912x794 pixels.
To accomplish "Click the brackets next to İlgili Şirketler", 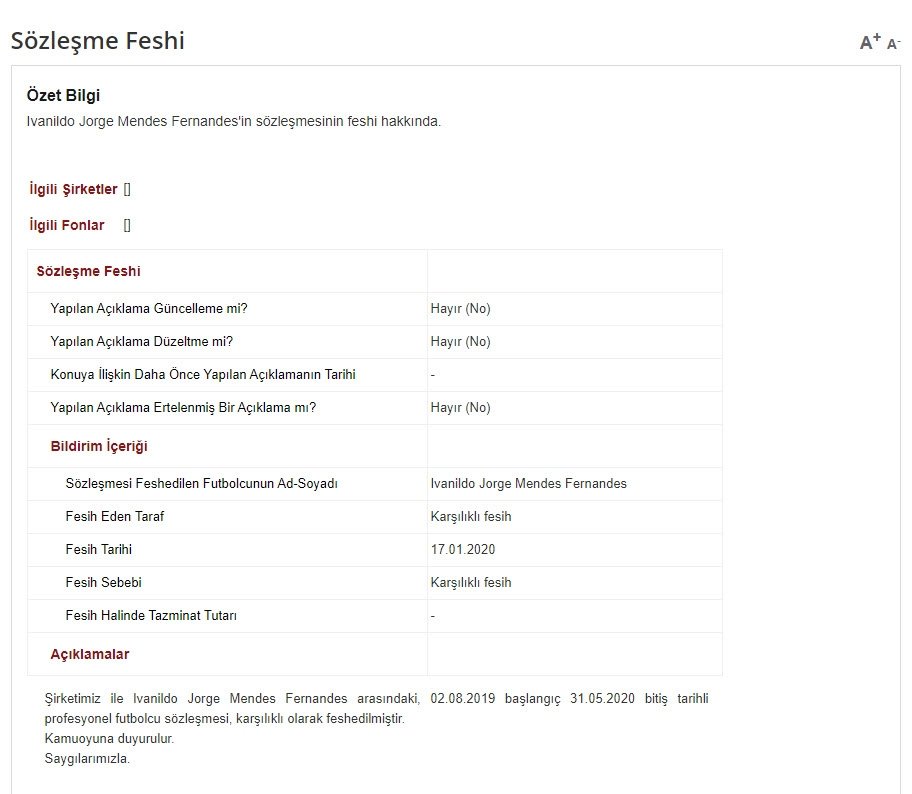I will (x=127, y=189).
